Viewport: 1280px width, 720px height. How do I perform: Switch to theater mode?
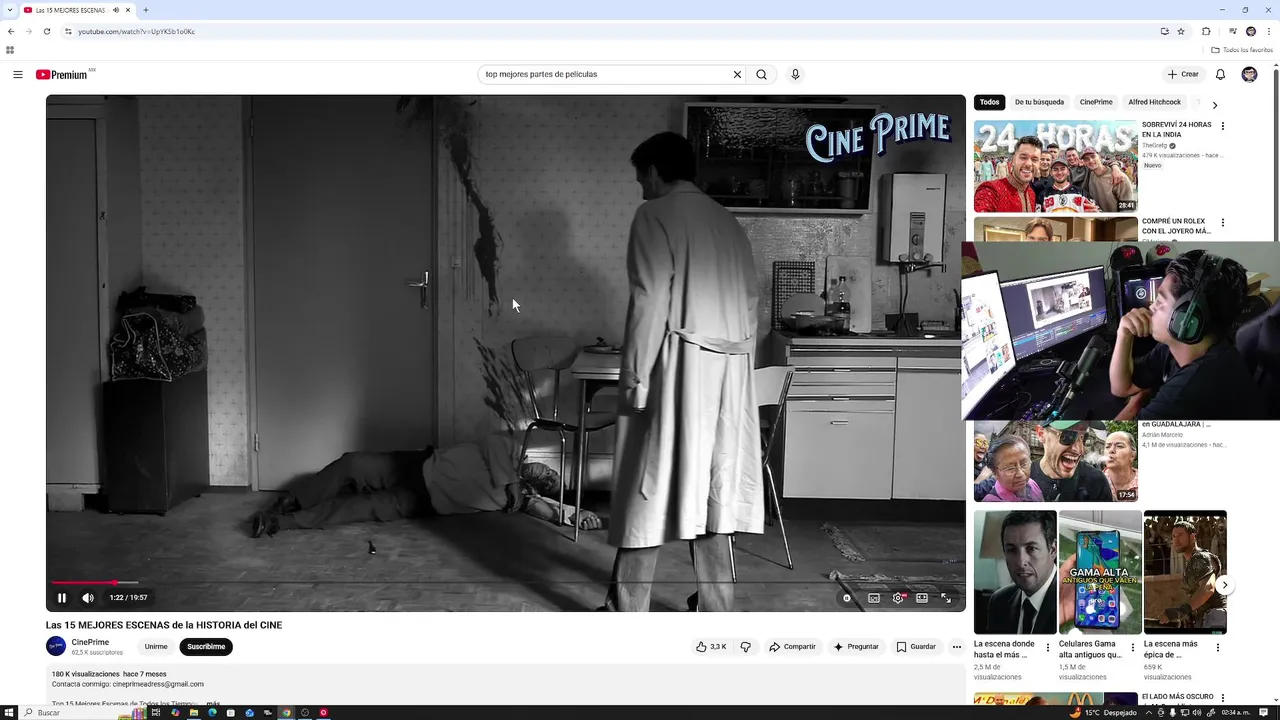(922, 598)
